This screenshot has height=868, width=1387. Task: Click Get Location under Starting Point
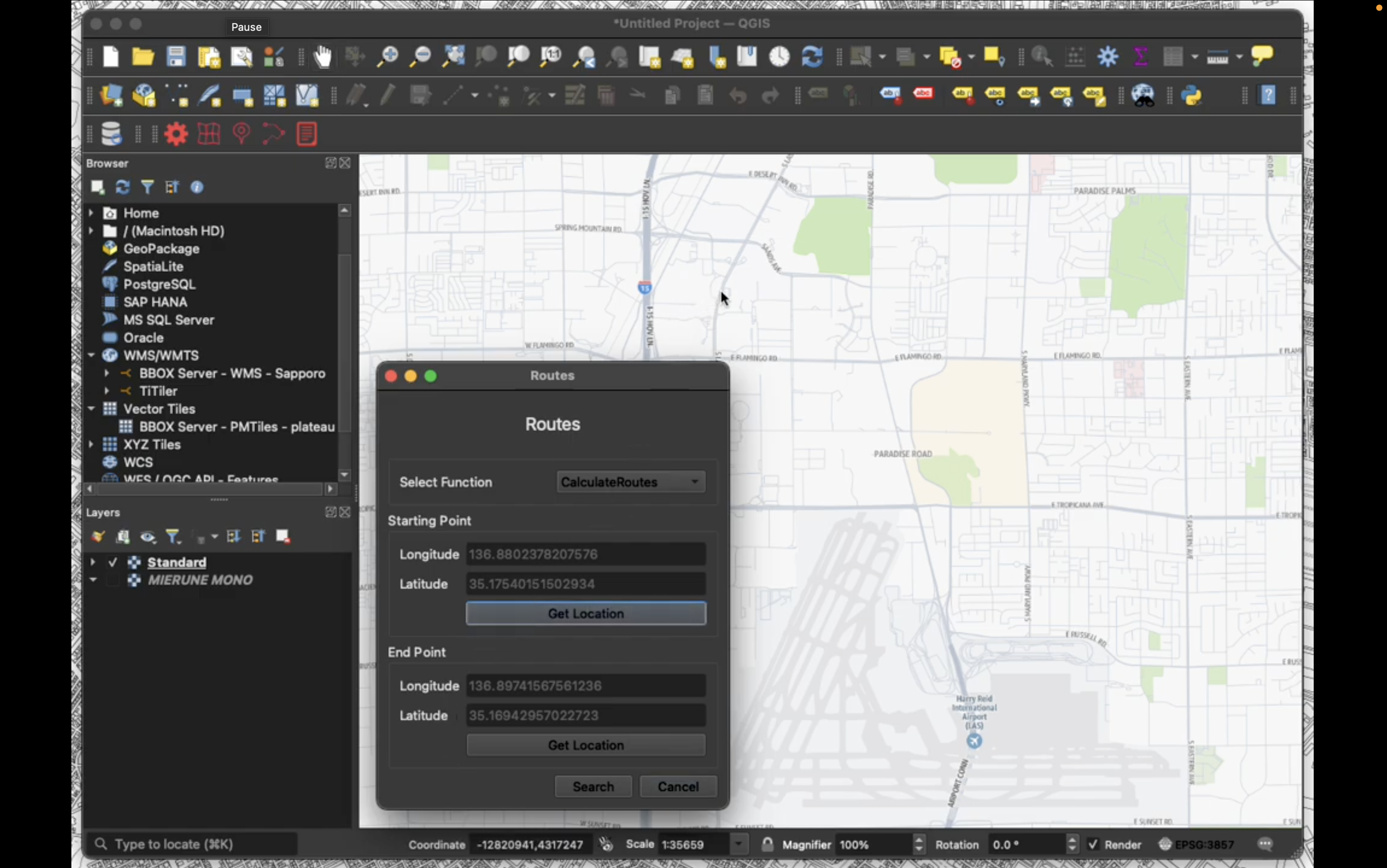[585, 612]
